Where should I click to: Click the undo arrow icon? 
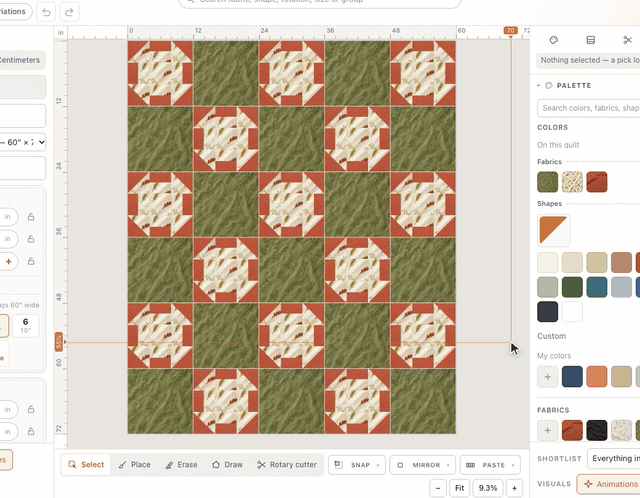coord(46,12)
